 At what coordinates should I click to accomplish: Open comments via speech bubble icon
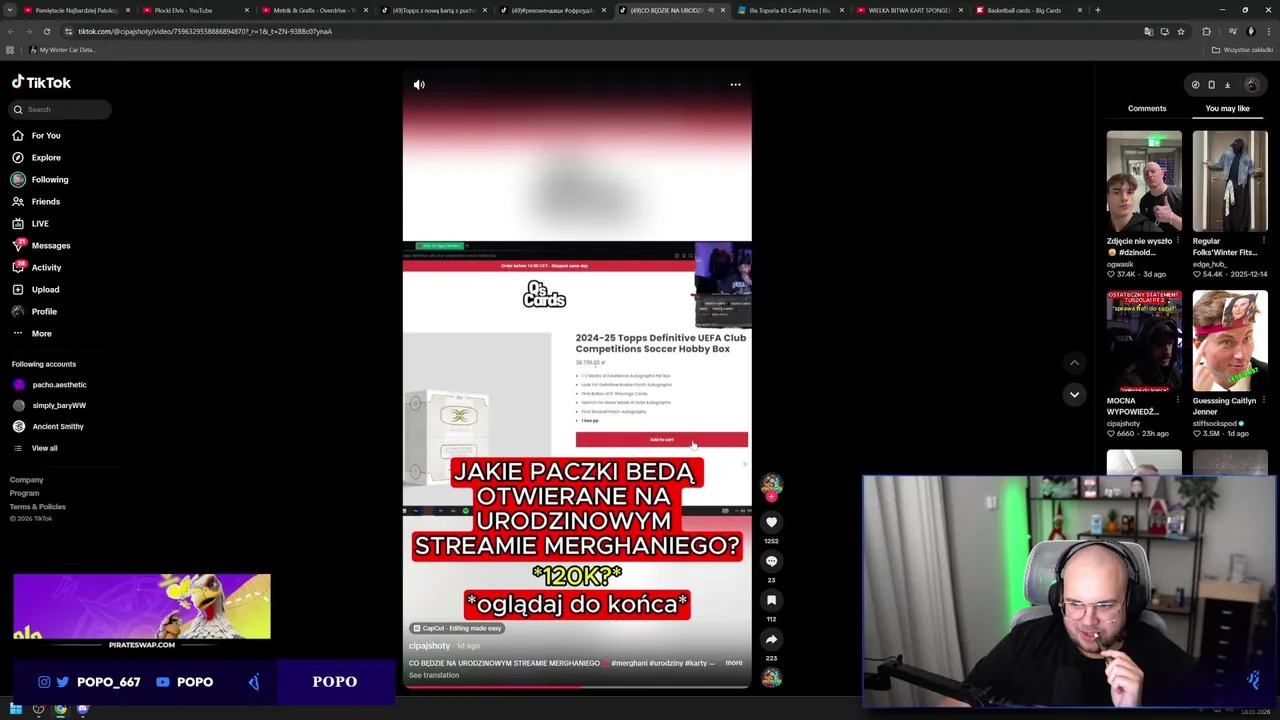[x=771, y=561]
